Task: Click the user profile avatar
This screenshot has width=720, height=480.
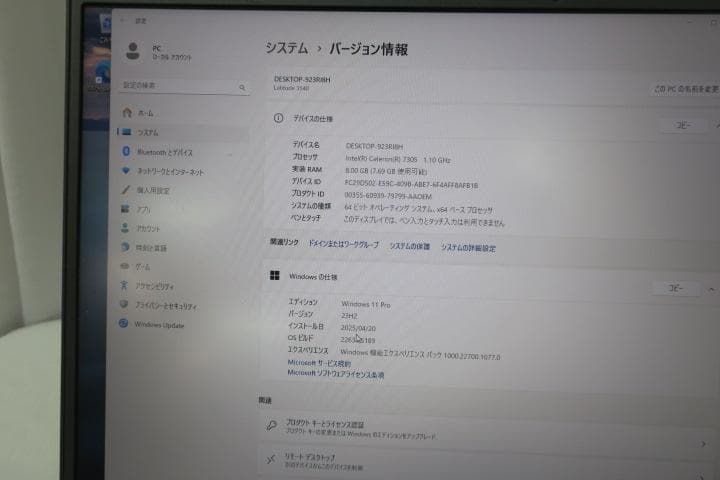Action: [x=133, y=51]
